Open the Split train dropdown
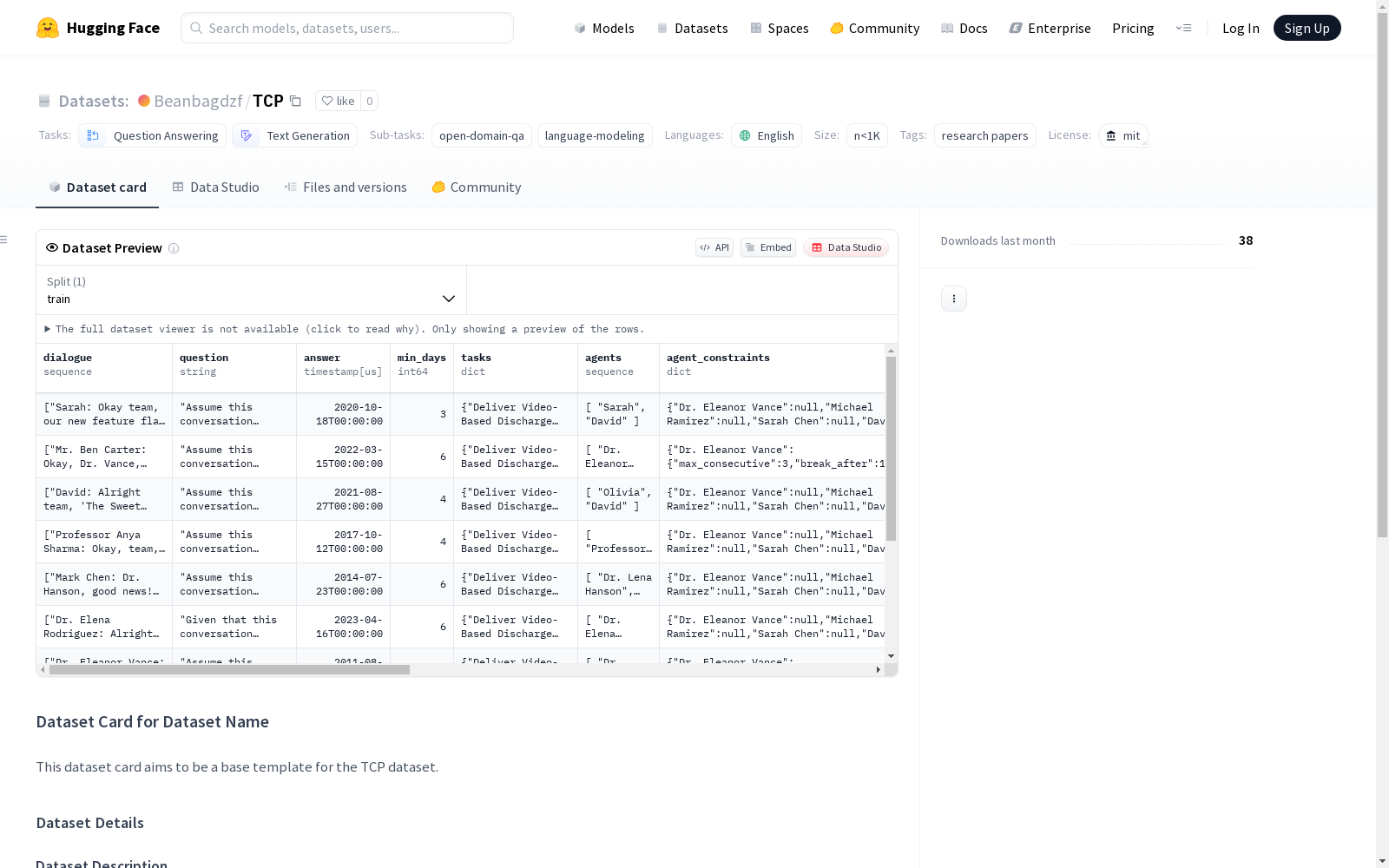 252,290
